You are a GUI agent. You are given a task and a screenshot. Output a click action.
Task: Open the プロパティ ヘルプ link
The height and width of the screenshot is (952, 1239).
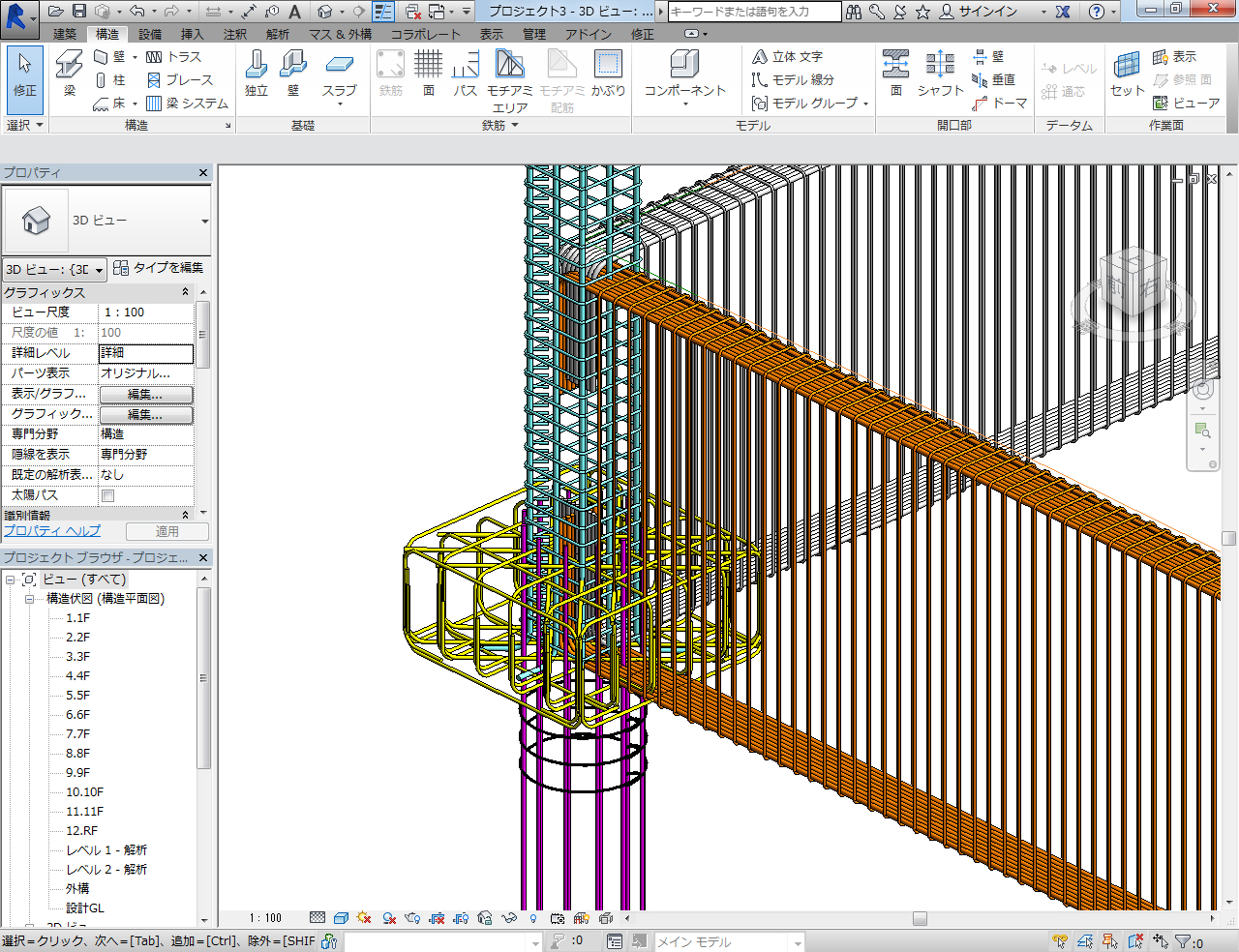tap(51, 531)
